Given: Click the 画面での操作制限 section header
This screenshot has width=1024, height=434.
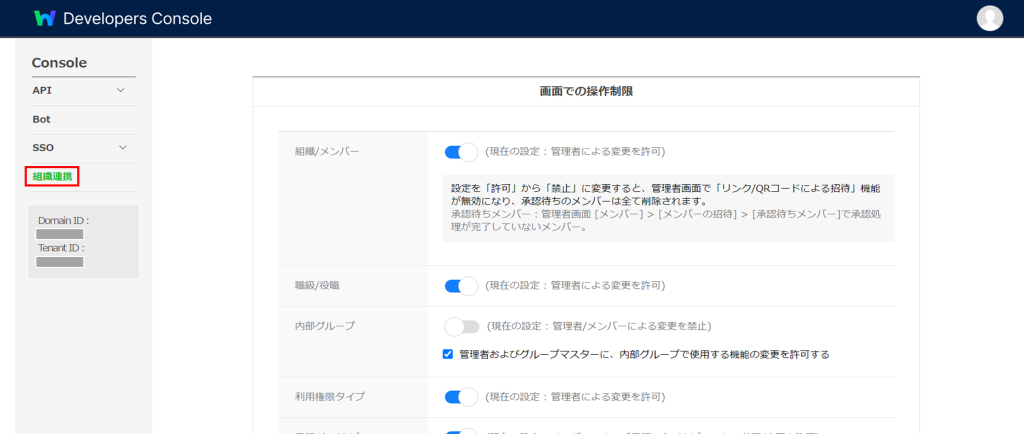Looking at the screenshot, I should point(585,91).
